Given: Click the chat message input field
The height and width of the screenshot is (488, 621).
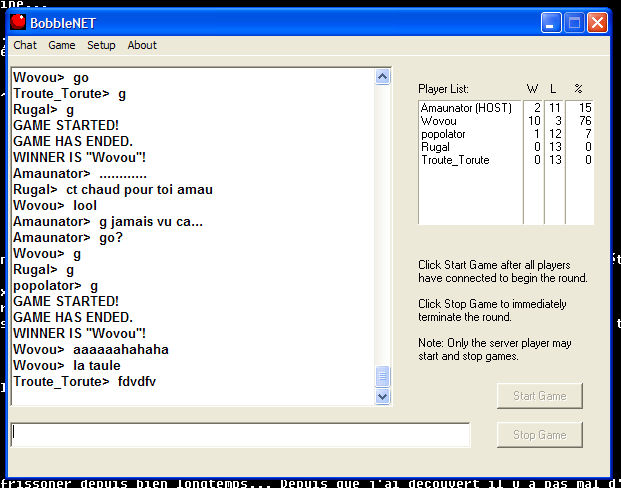Looking at the screenshot, I should coord(240,435).
